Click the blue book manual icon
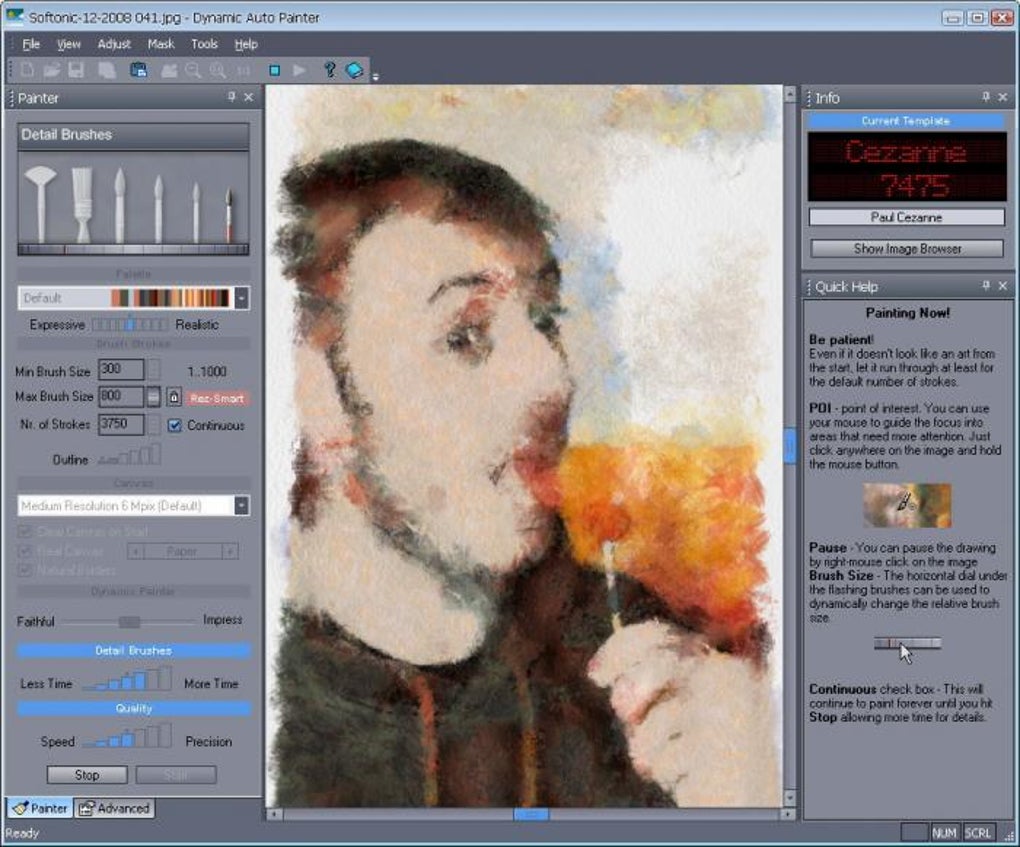 tap(355, 70)
